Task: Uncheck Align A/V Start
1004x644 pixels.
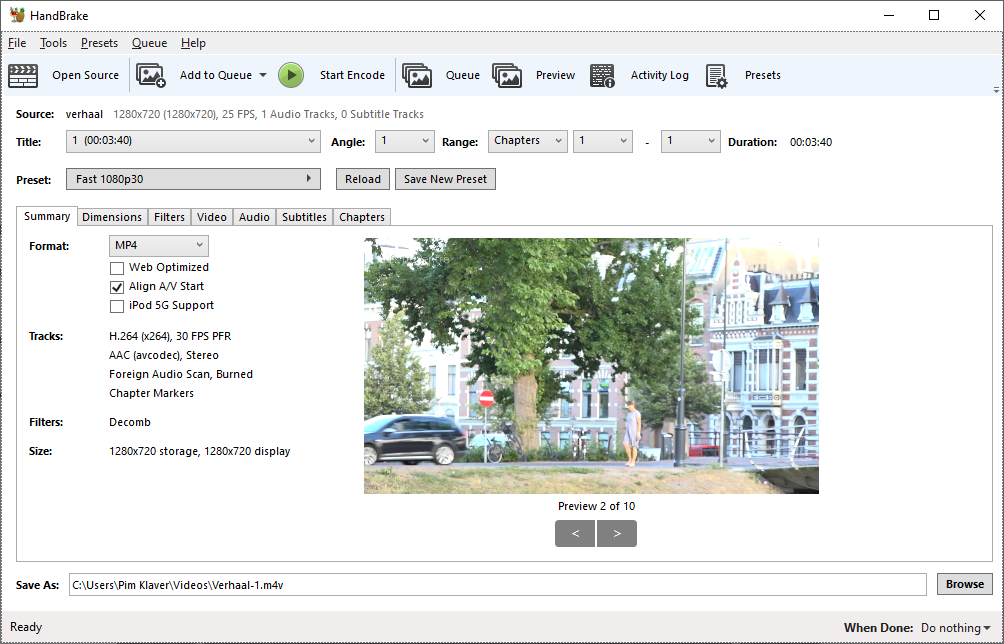Action: 117,287
